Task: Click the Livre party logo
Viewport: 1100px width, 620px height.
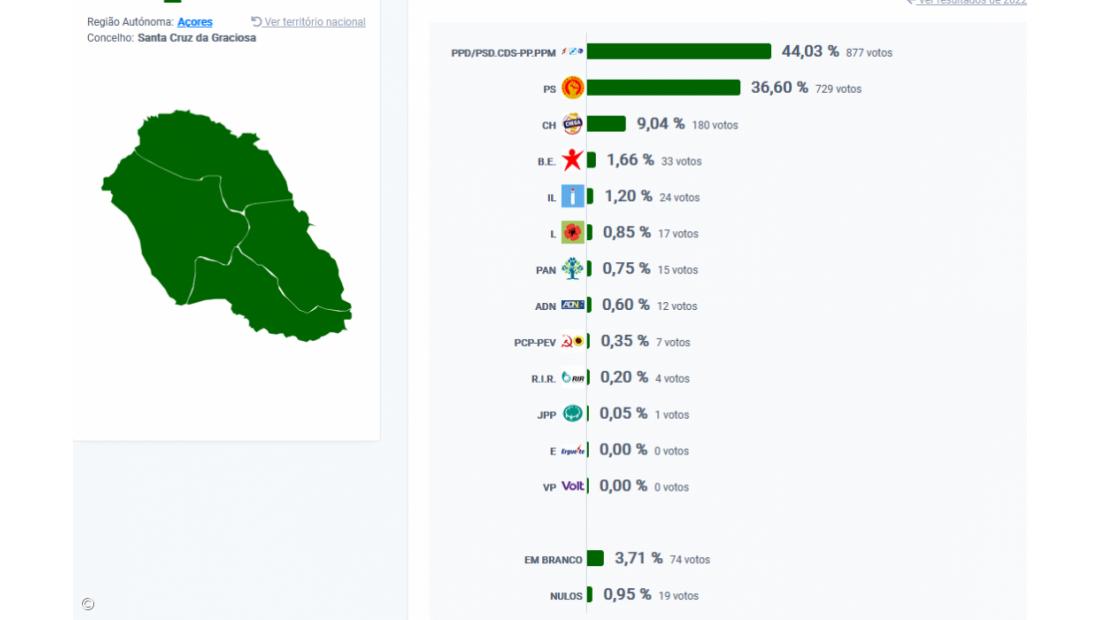Action: coord(570,232)
